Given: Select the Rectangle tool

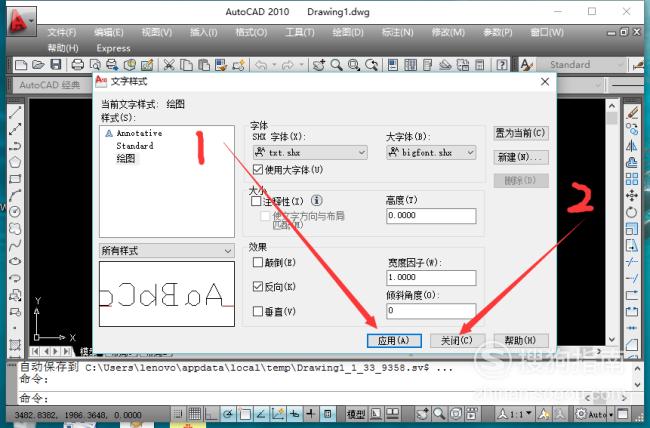Looking at the screenshot, I should coord(15,179).
